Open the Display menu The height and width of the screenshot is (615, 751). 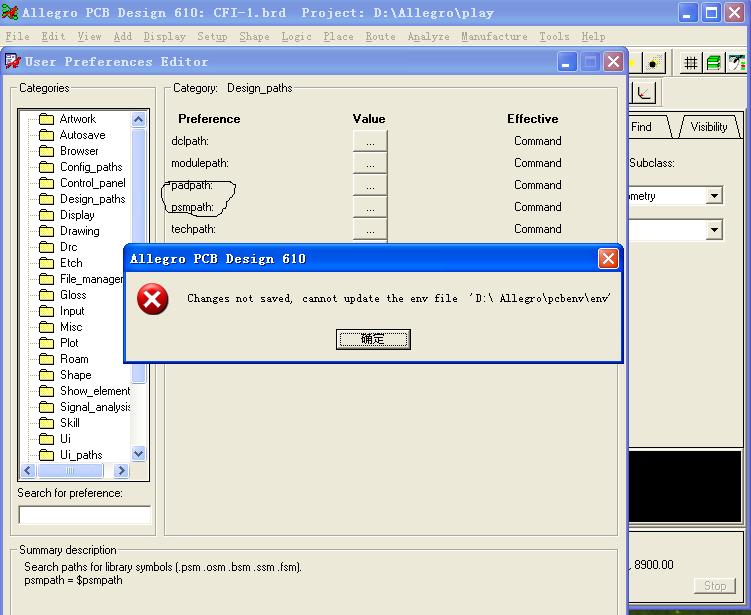pos(165,36)
